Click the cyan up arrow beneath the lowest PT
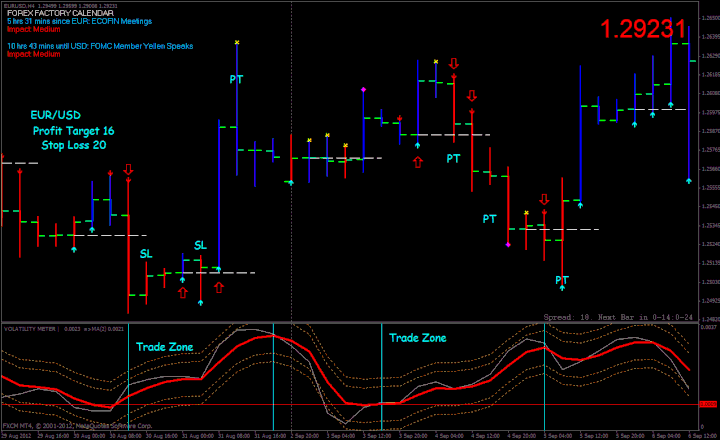Screen dimensions: 720x440 562,288
